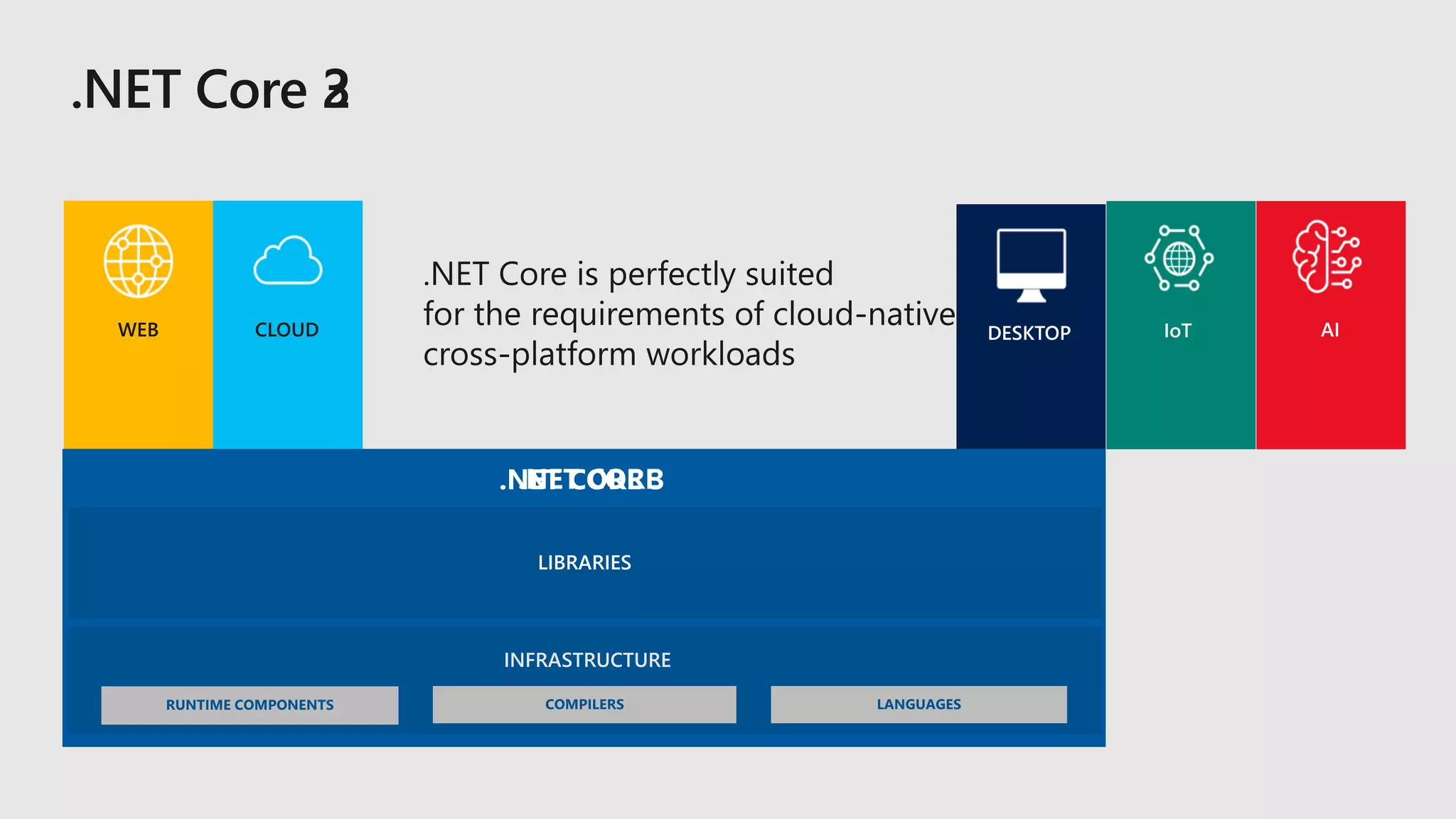Click the cloud icon in CLOUD tile
Viewport: 1456px width, 819px height.
tap(287, 261)
